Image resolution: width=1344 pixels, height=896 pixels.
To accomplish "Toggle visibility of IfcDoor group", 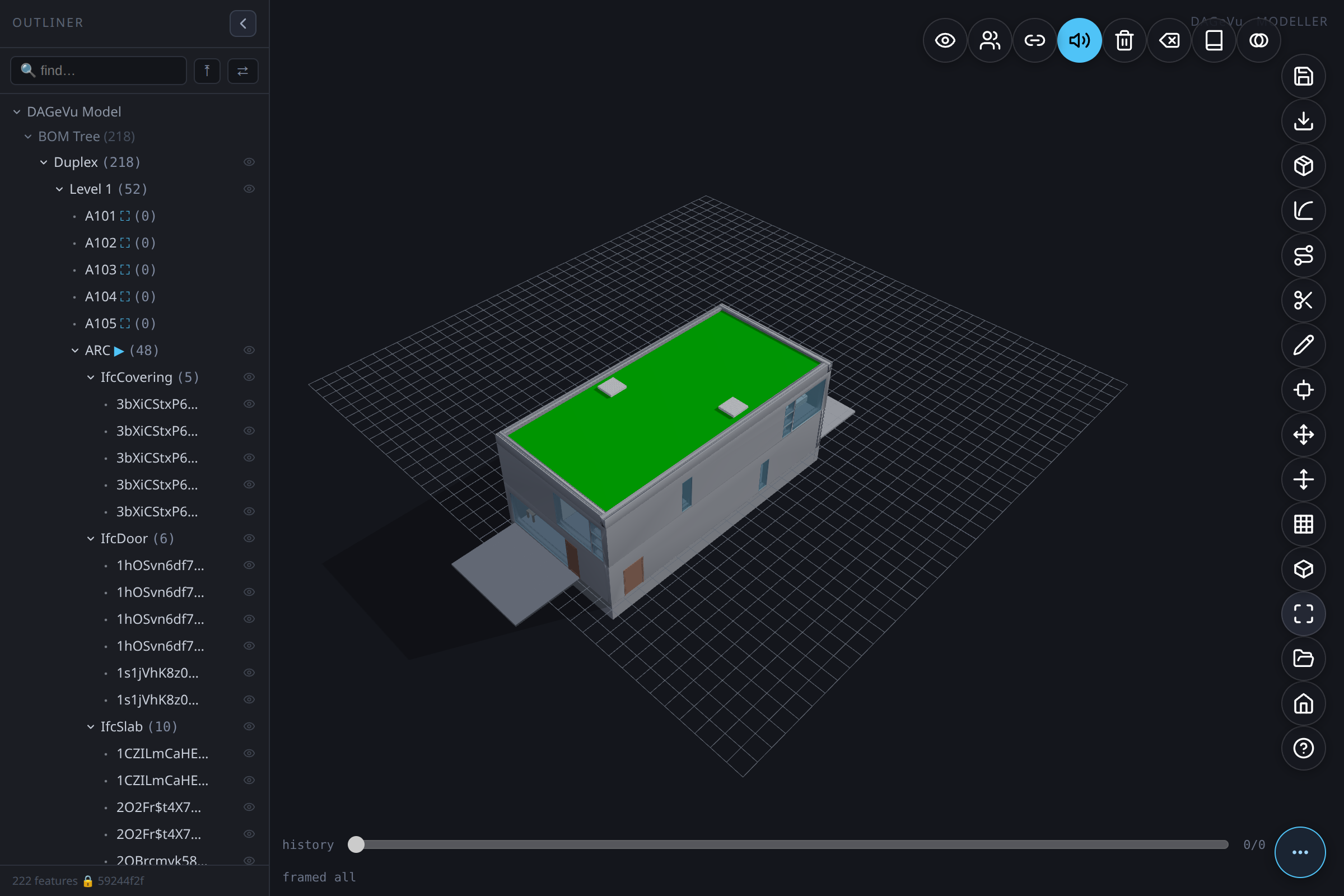I will (249, 538).
